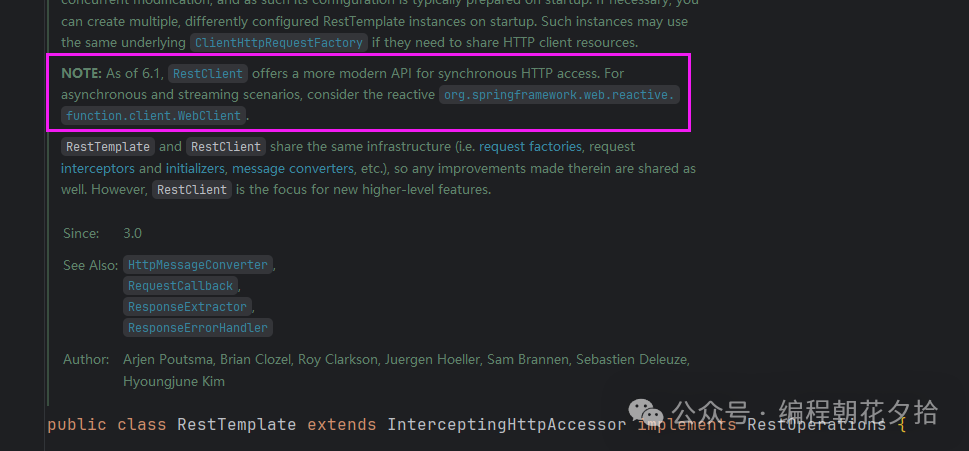Image resolution: width=969 pixels, height=451 pixels.
Task: Click RestClient tag after 'RestTemplate and'
Action: pos(226,147)
